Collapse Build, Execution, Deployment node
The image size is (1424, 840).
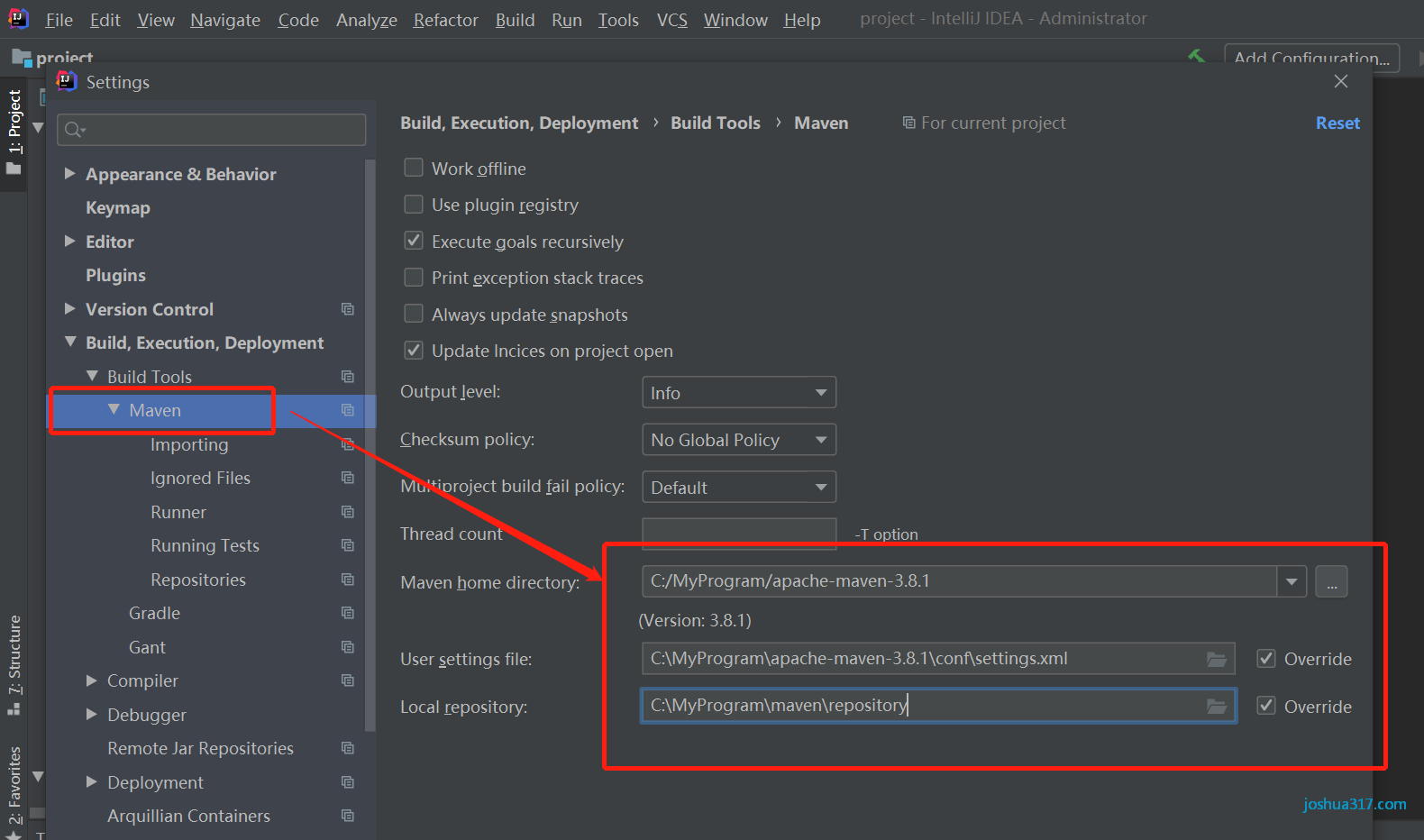70,342
